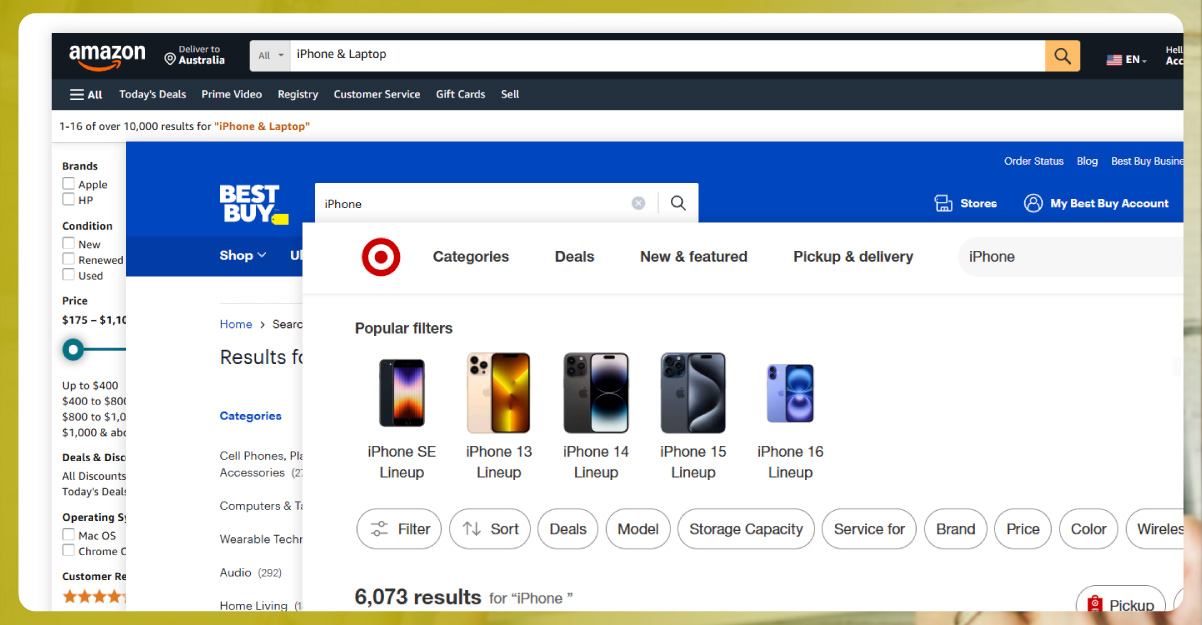Open the iPhone 15 Lineup thumbnail
This screenshot has height=625, width=1202.
[693, 392]
